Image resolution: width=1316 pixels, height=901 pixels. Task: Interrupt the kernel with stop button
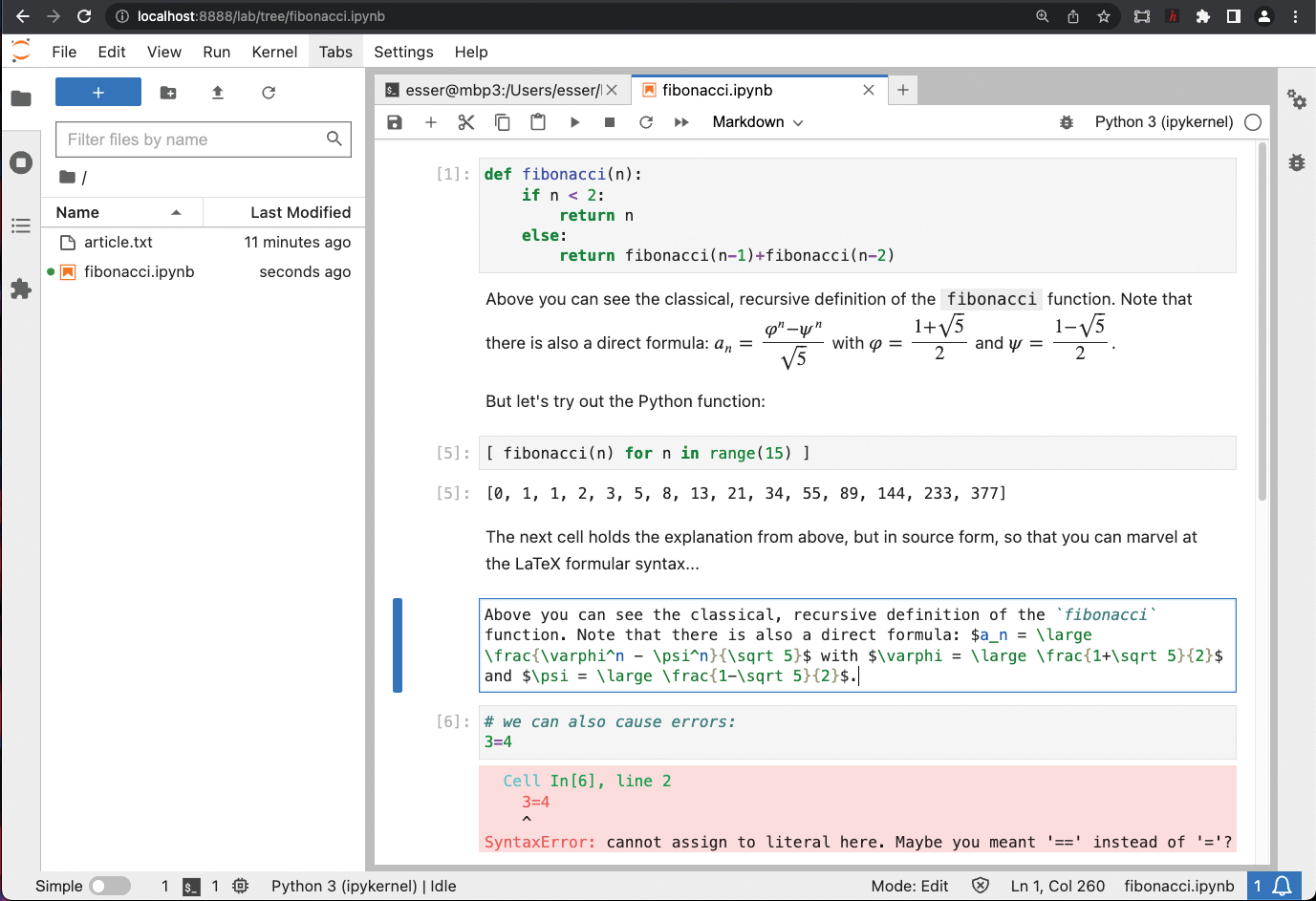point(609,122)
